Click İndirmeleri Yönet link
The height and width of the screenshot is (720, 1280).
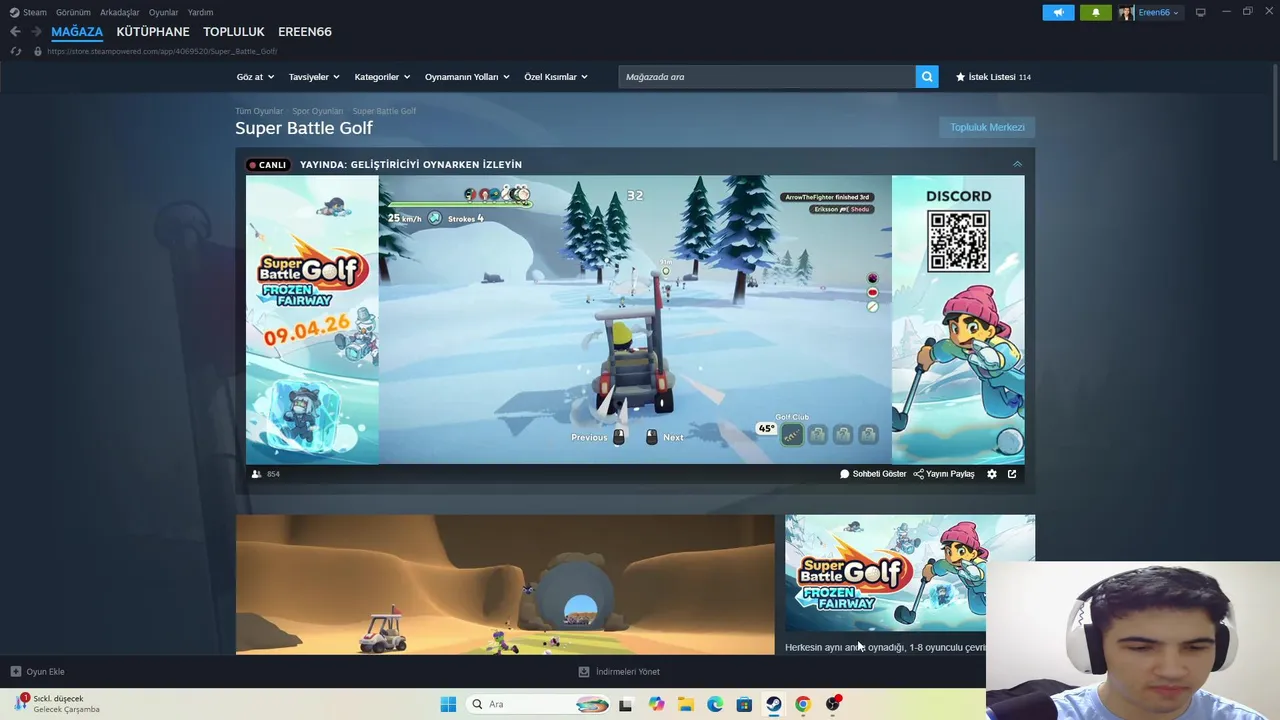pyautogui.click(x=619, y=672)
